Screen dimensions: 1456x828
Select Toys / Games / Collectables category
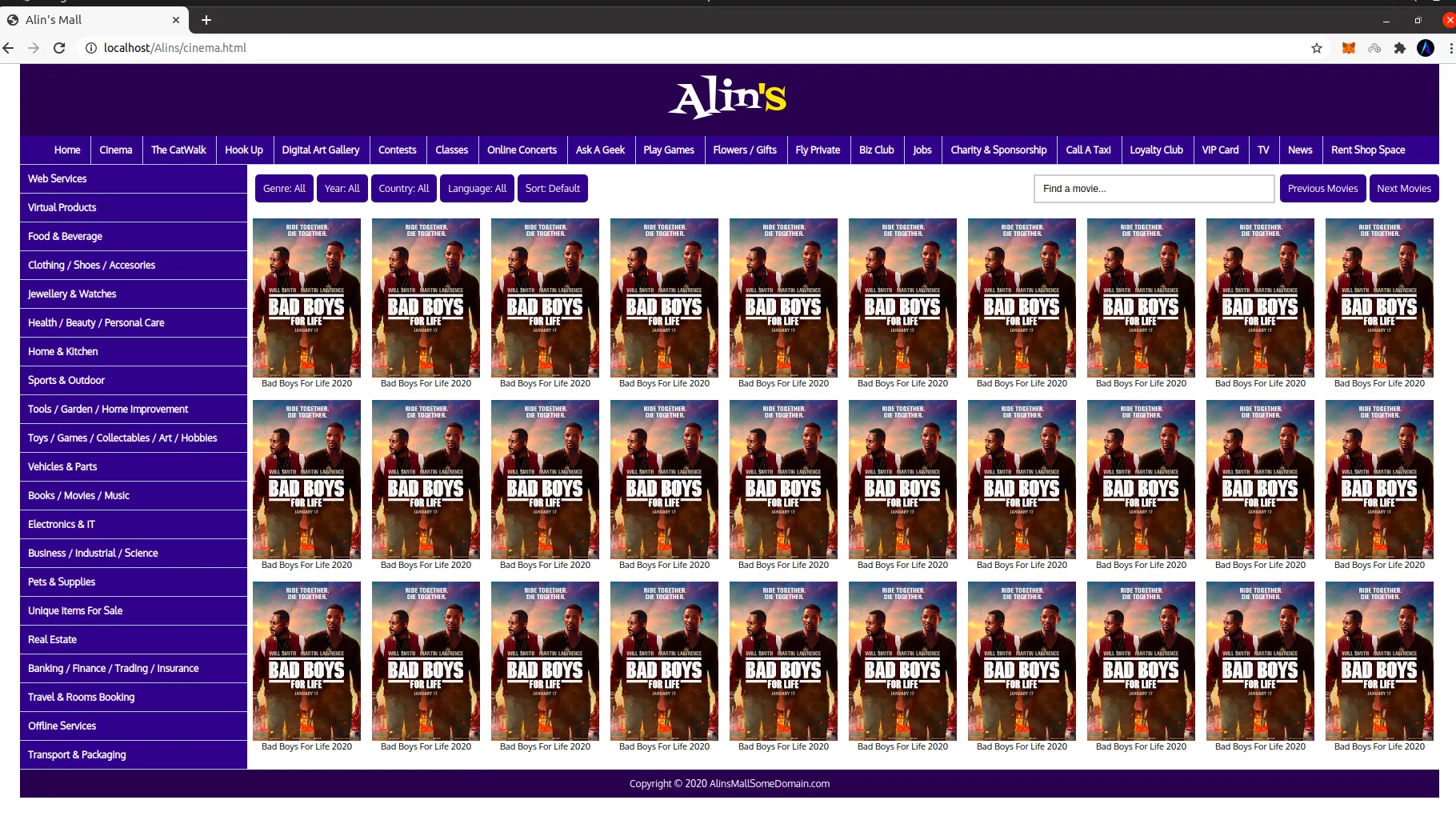point(134,438)
